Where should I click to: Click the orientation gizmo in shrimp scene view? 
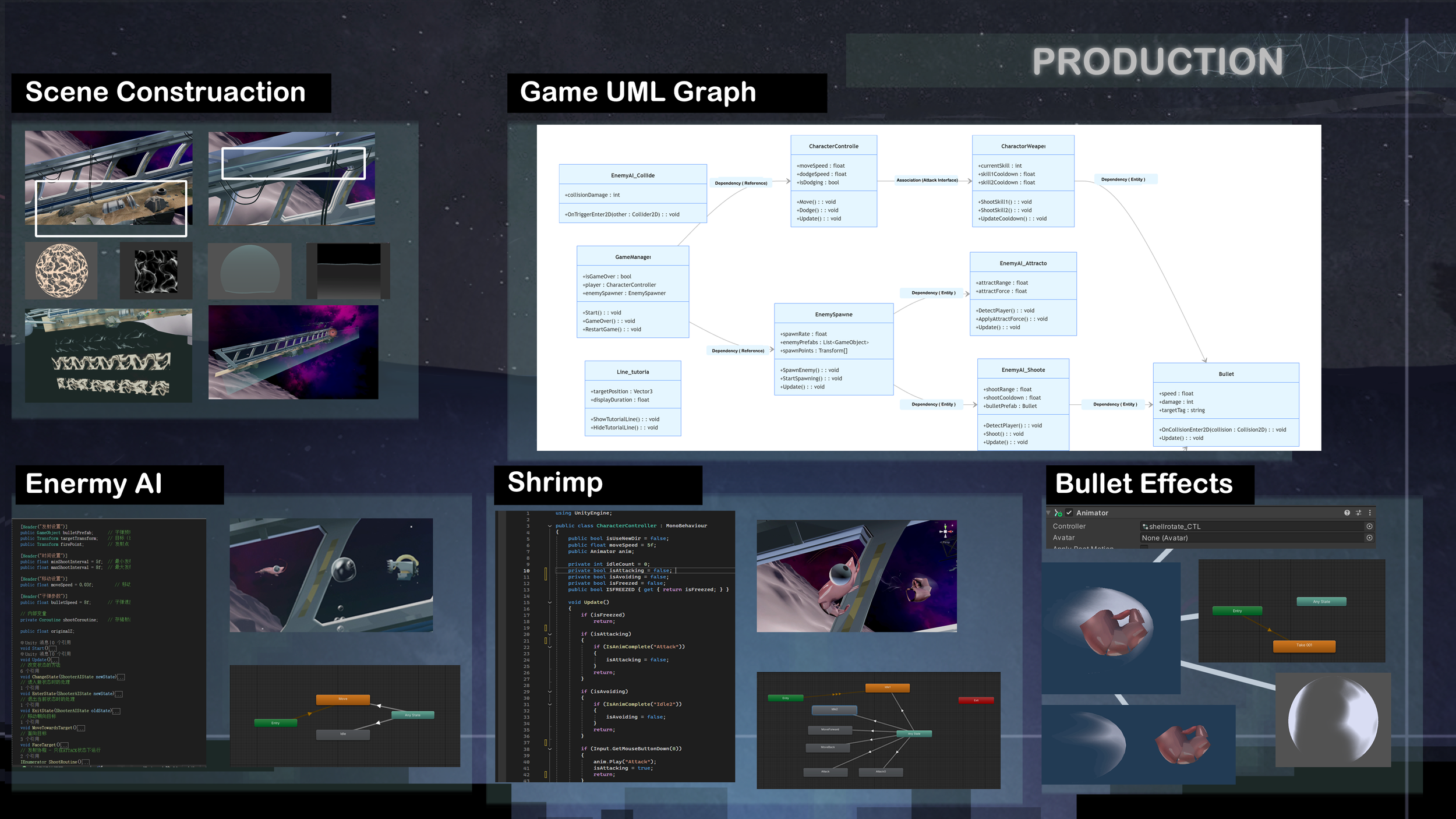click(945, 531)
